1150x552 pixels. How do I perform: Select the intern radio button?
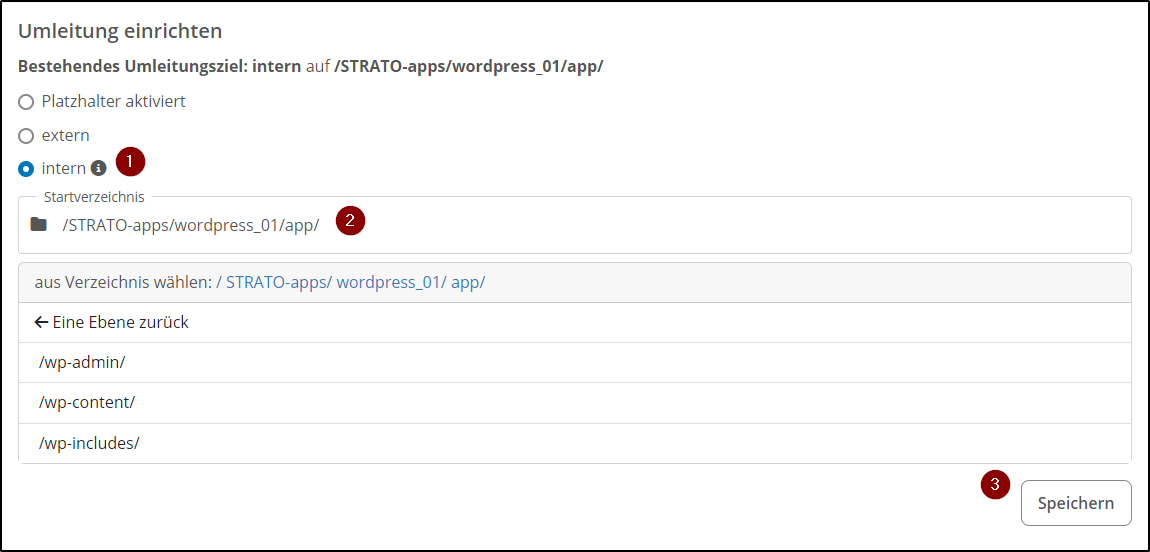coord(27,169)
